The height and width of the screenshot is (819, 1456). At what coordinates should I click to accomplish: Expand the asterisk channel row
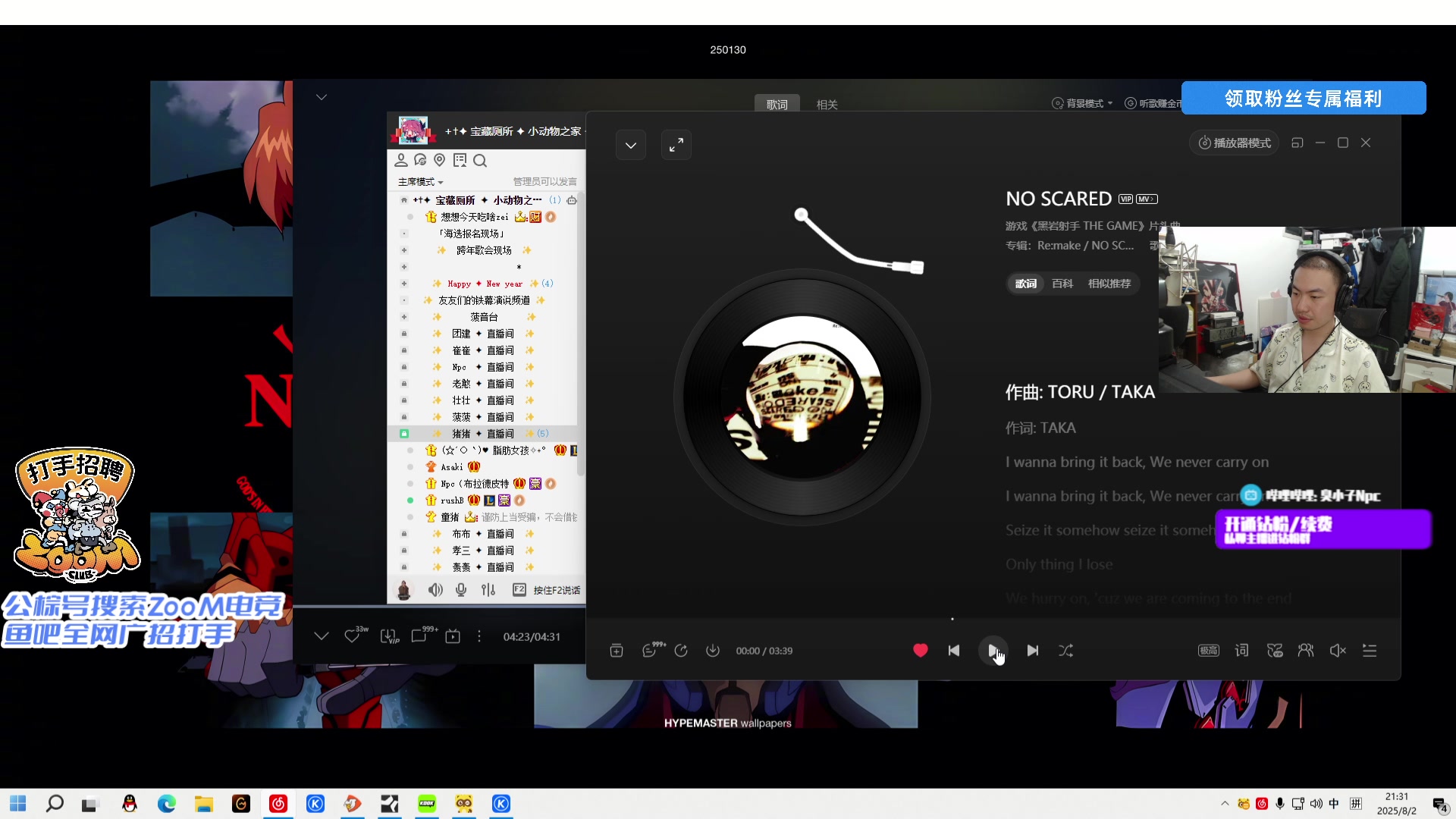pyautogui.click(x=403, y=267)
